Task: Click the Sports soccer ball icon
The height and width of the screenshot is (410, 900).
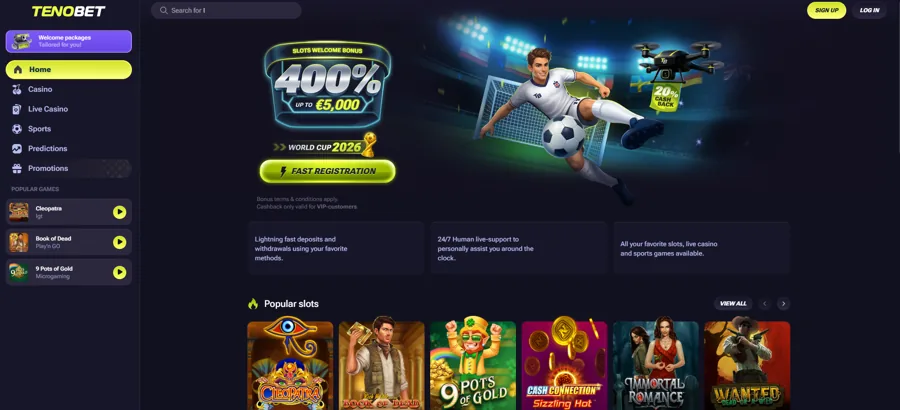Action: (x=17, y=129)
